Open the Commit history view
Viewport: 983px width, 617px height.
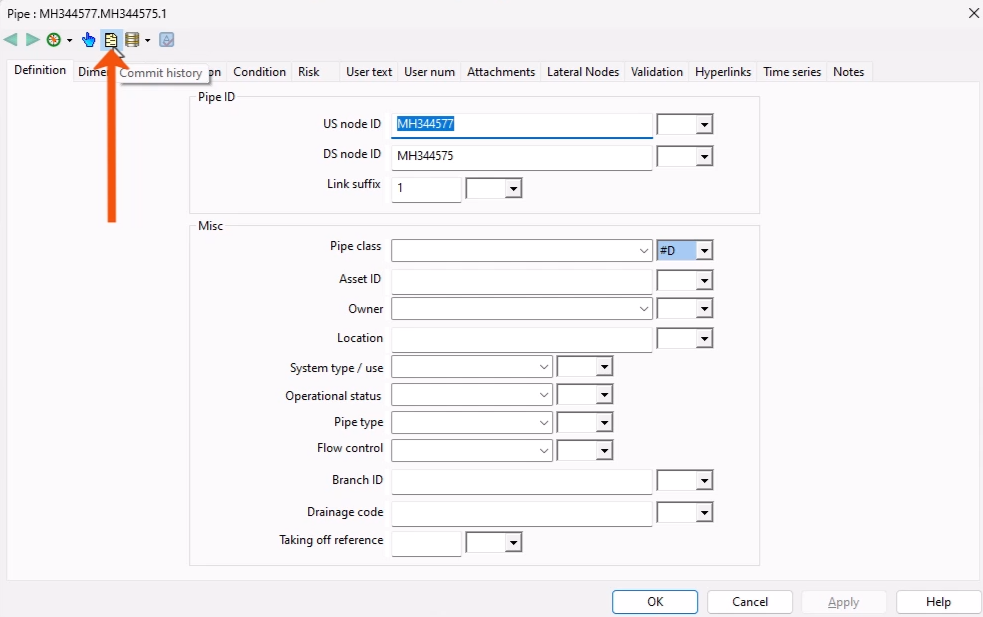coord(111,39)
